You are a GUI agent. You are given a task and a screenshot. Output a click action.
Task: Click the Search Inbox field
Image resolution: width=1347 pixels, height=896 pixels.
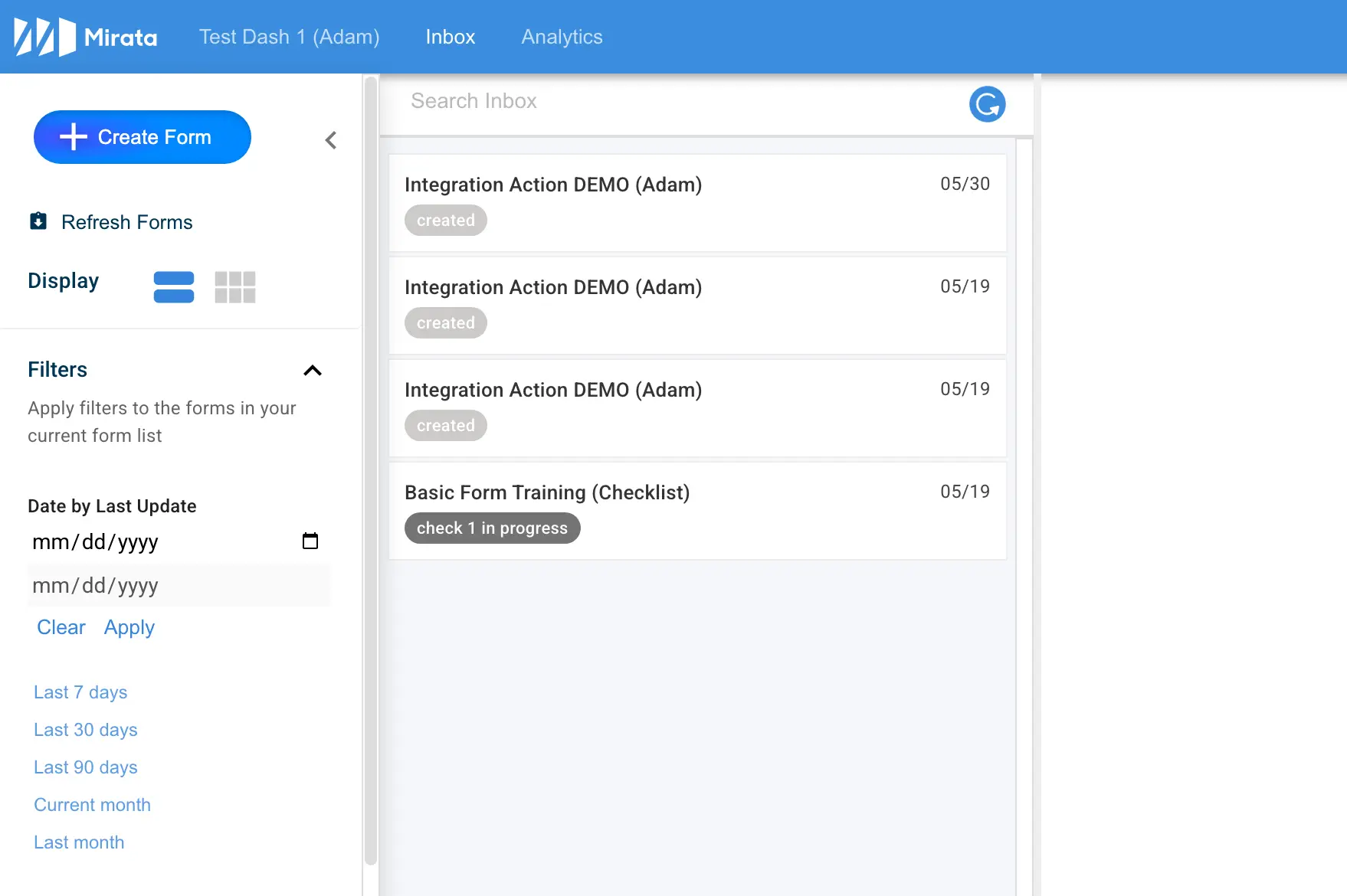[x=674, y=101]
